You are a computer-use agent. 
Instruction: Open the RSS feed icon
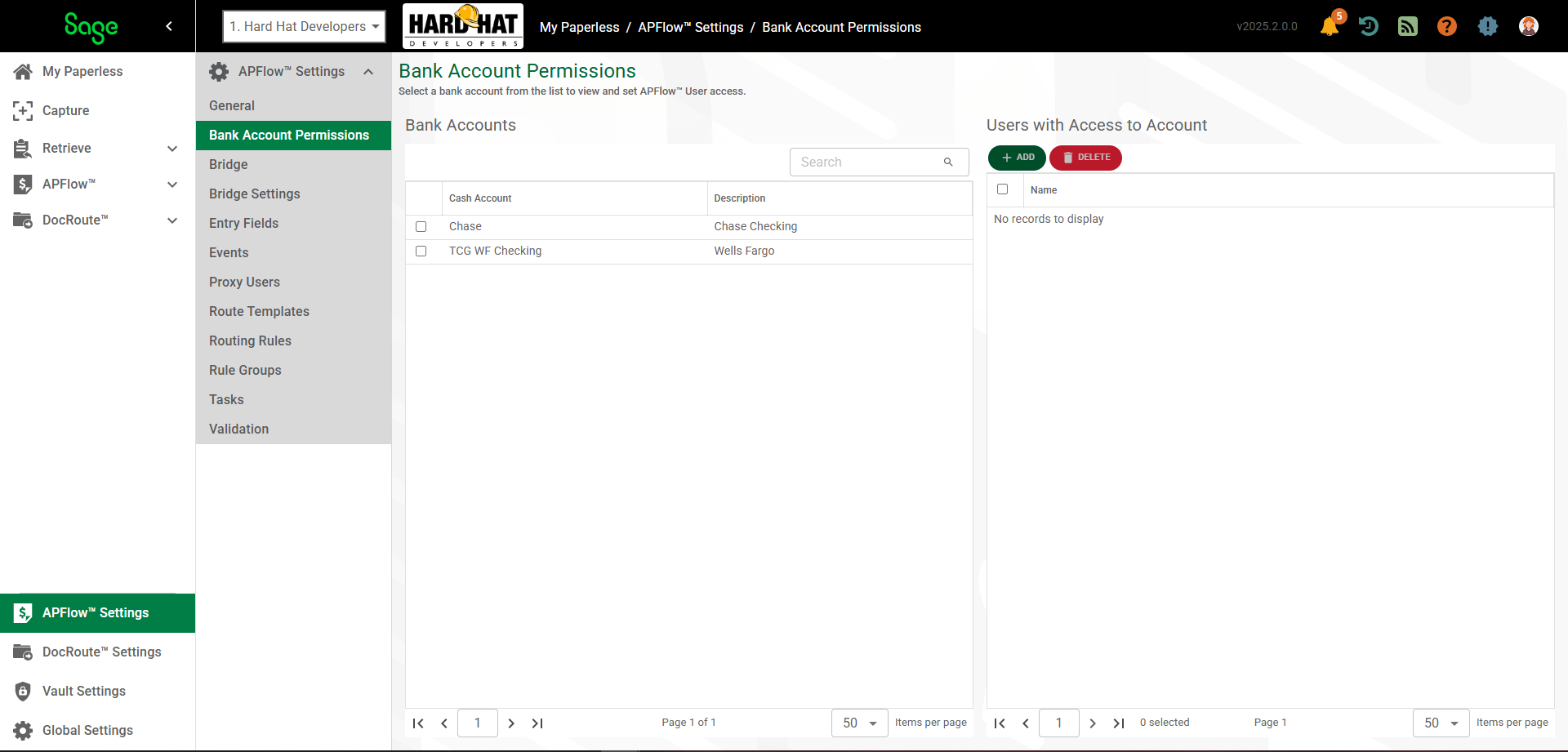pyautogui.click(x=1408, y=26)
